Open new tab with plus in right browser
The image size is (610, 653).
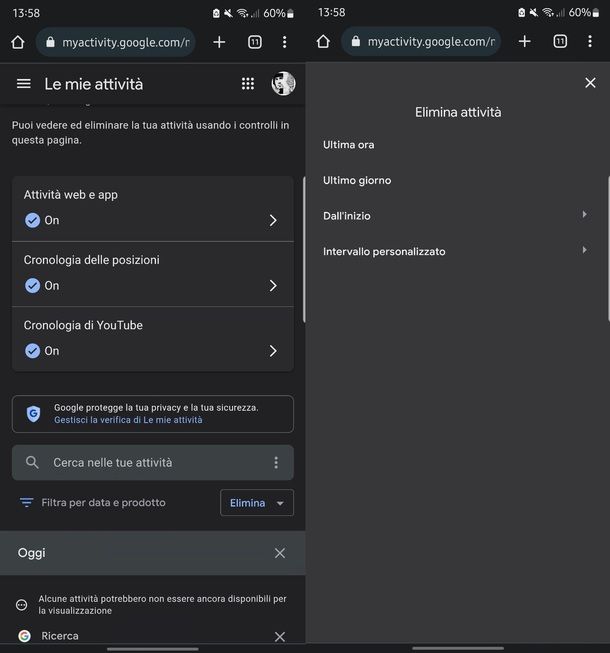tap(525, 41)
